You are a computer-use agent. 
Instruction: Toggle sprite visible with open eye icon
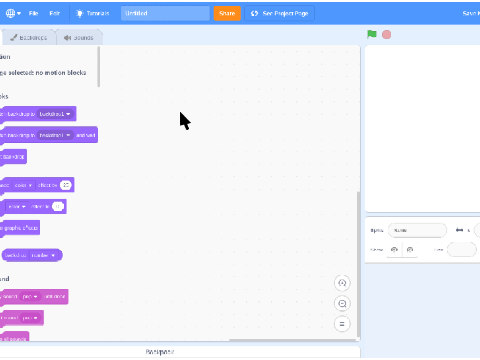coord(394,250)
